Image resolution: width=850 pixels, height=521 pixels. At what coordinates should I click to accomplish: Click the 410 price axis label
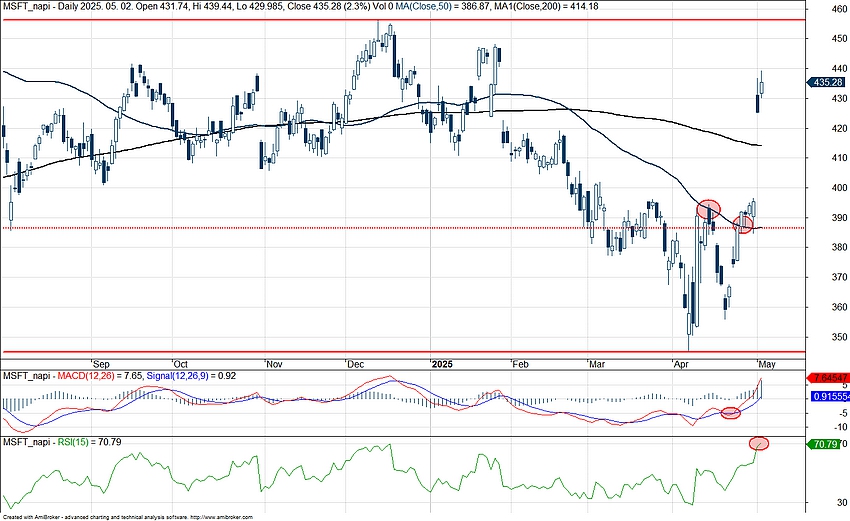(840, 158)
